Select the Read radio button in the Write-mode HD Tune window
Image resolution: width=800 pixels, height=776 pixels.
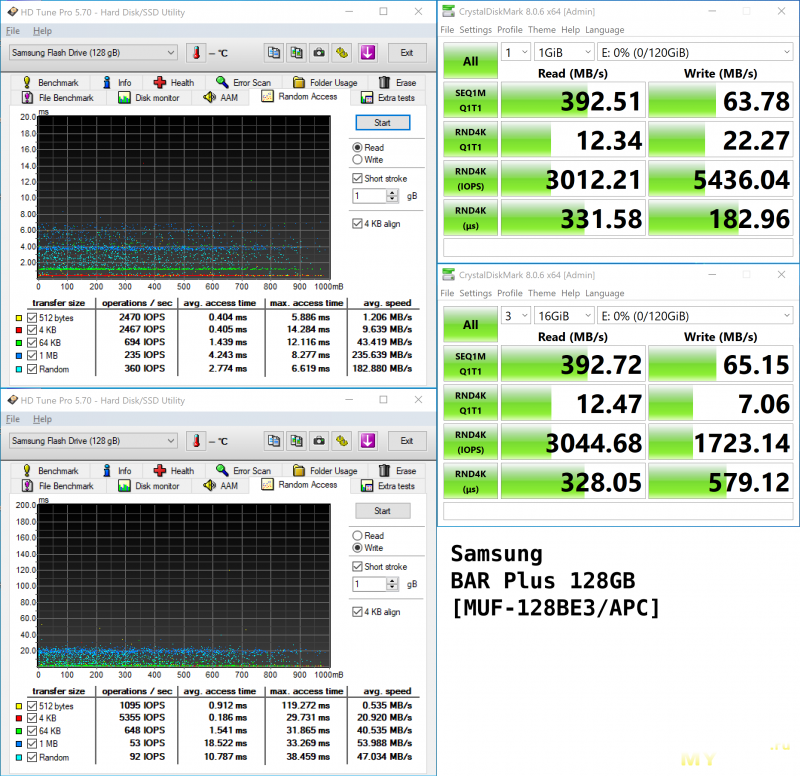point(357,536)
